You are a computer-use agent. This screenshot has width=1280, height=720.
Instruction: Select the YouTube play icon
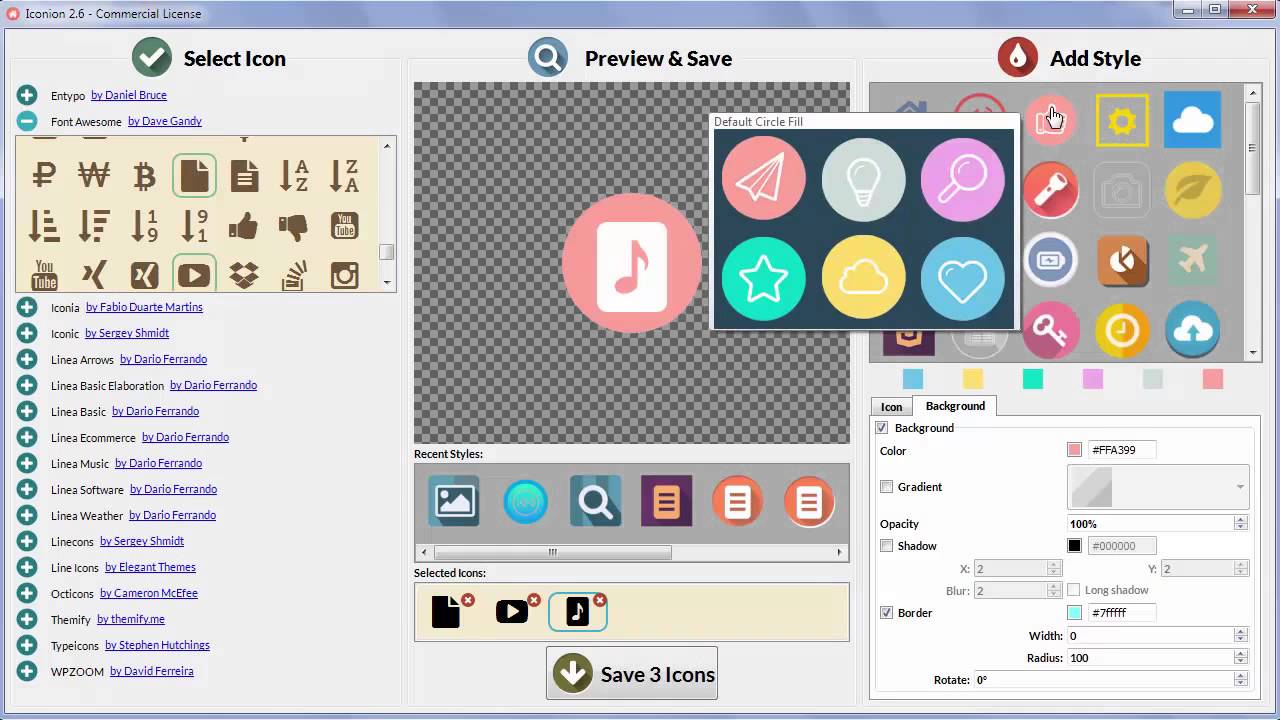click(194, 275)
